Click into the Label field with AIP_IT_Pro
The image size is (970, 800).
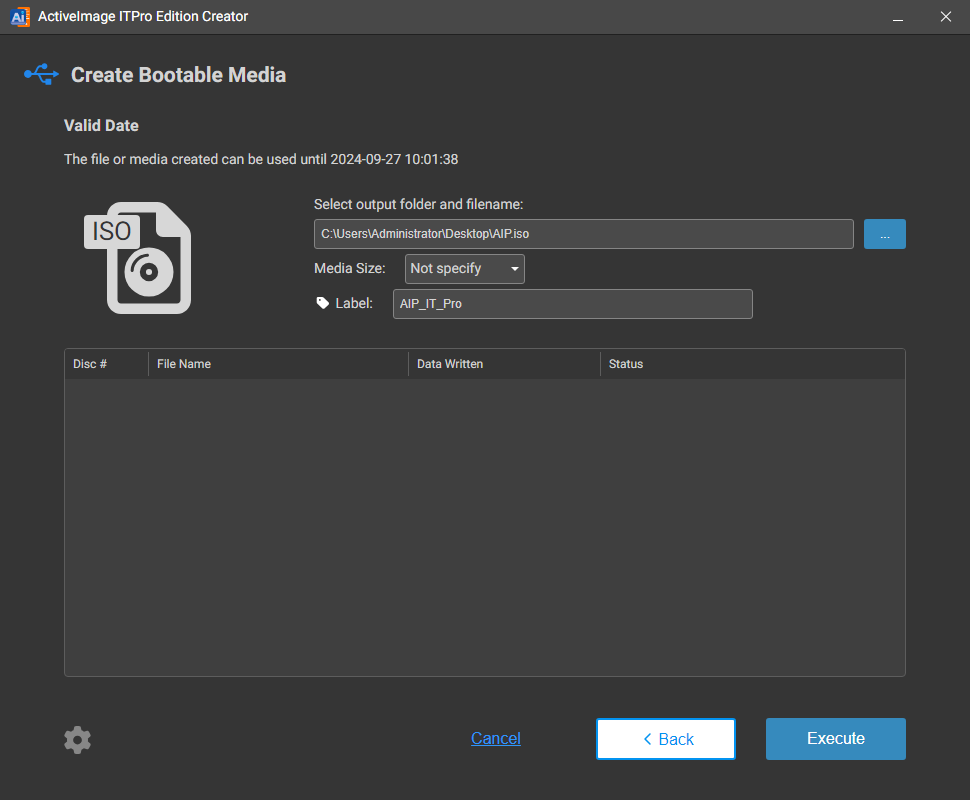tap(572, 304)
